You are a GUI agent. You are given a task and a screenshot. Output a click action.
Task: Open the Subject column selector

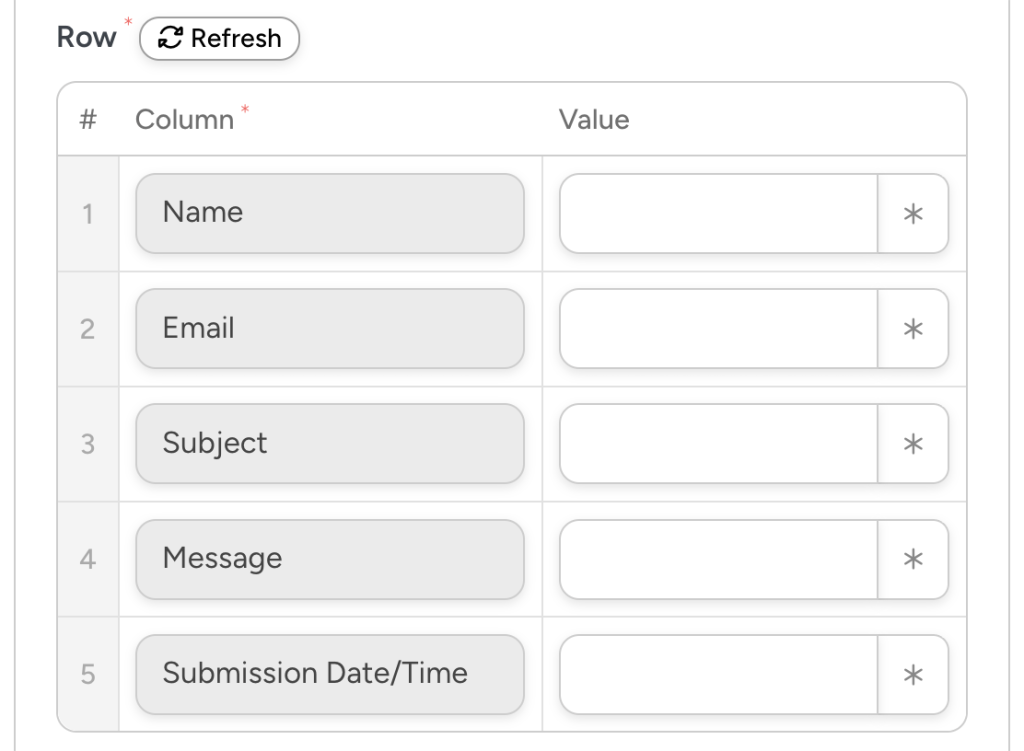(330, 443)
